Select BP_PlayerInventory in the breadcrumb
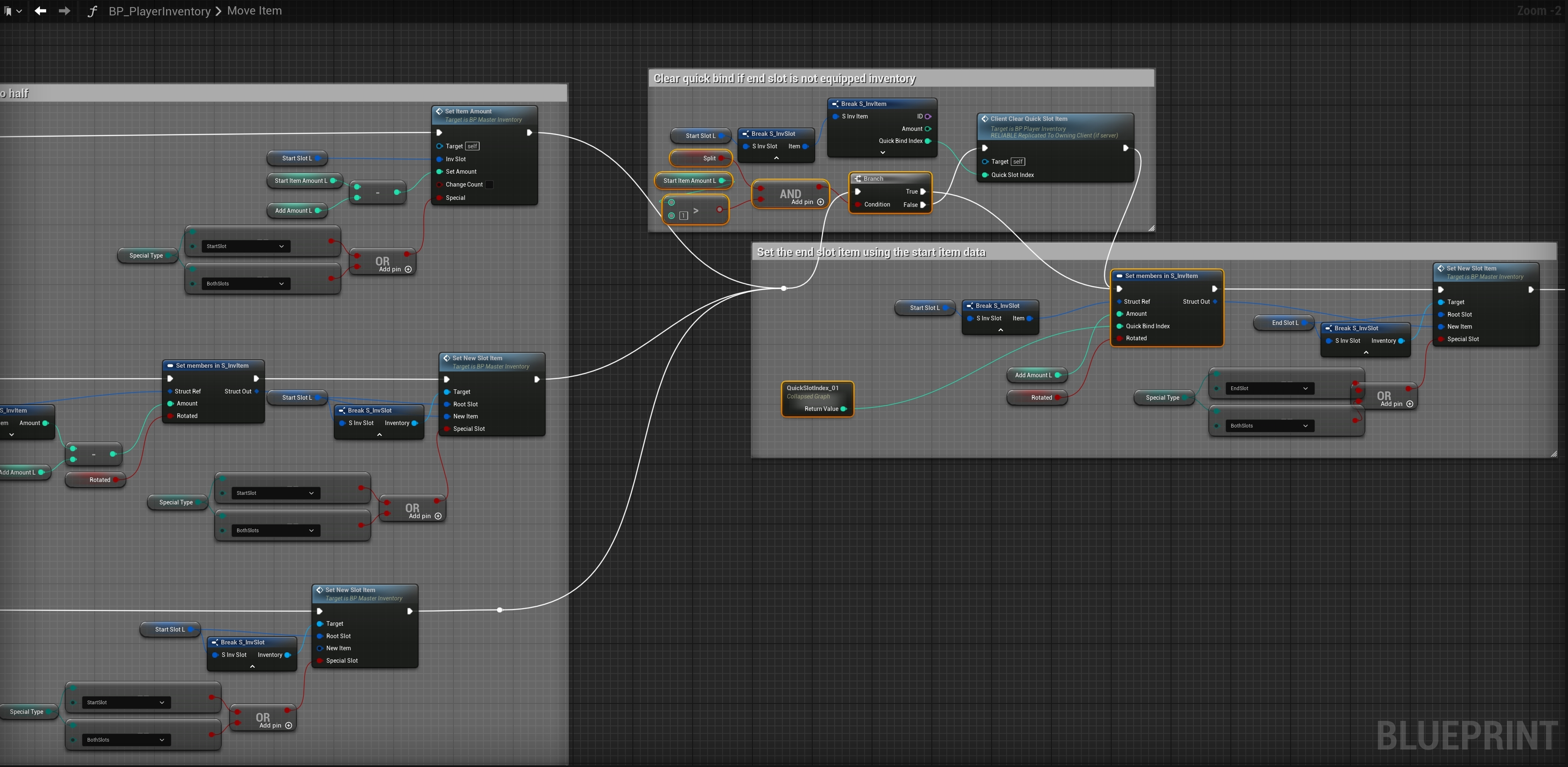1568x767 pixels. 159,11
